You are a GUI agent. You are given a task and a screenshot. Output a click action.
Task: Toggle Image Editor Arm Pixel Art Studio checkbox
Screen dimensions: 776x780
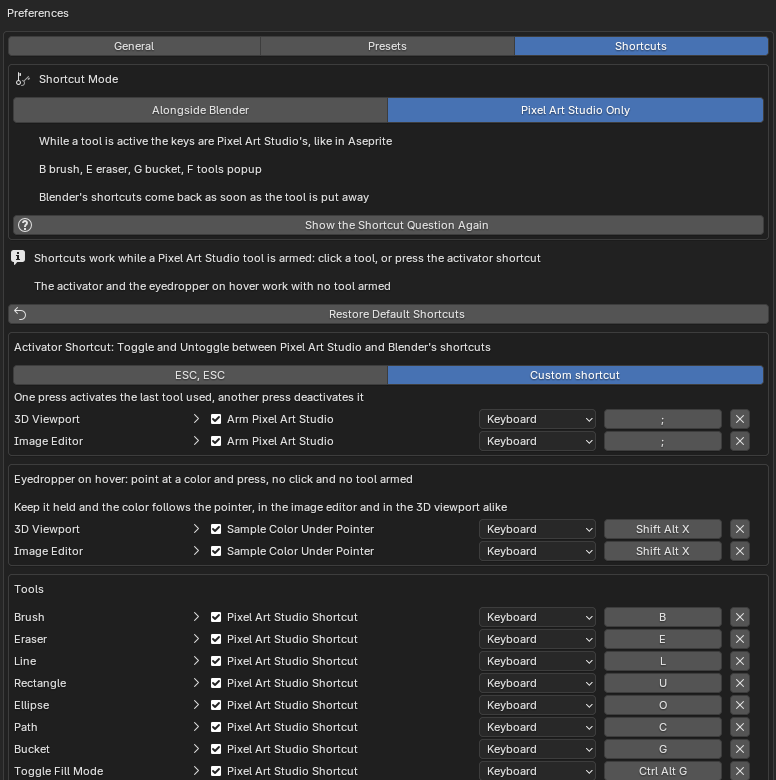pos(216,441)
